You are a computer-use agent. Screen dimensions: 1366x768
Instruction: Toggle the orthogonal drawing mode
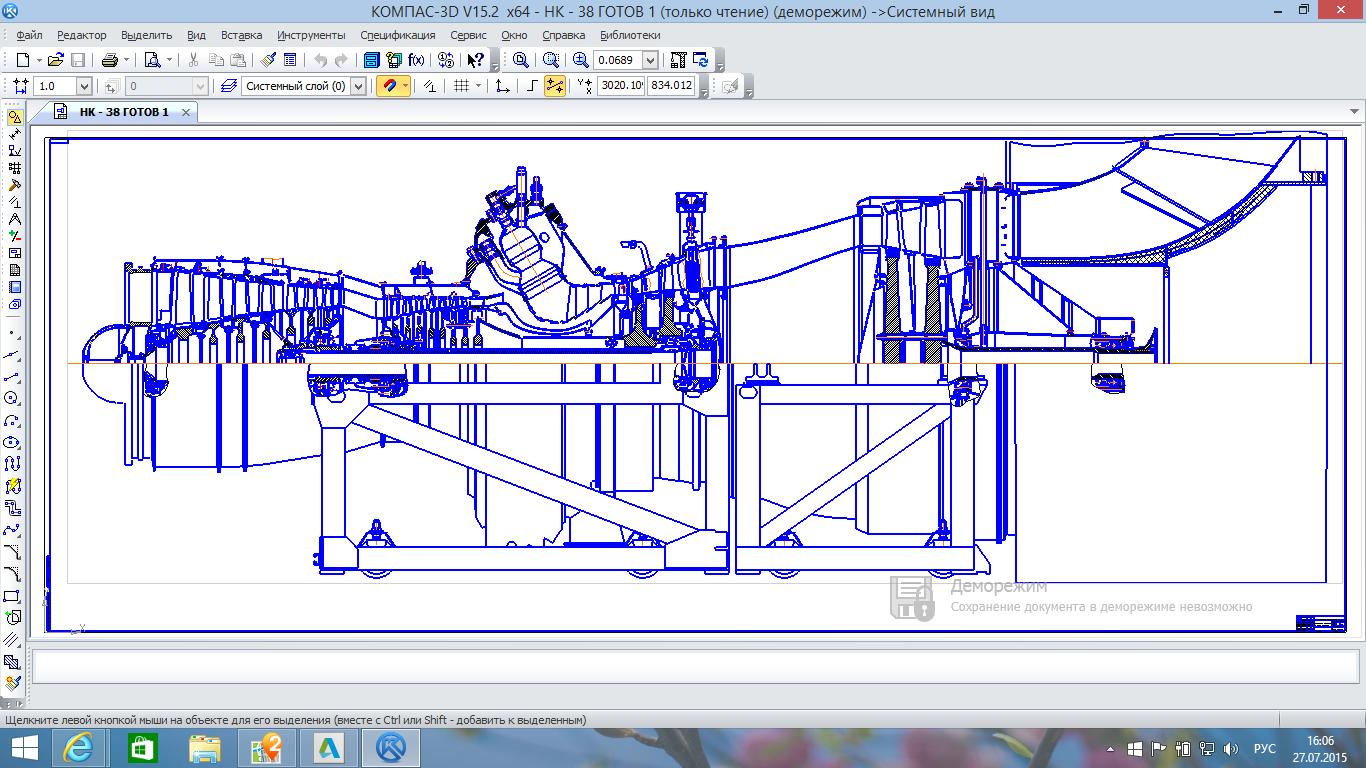tap(531, 86)
